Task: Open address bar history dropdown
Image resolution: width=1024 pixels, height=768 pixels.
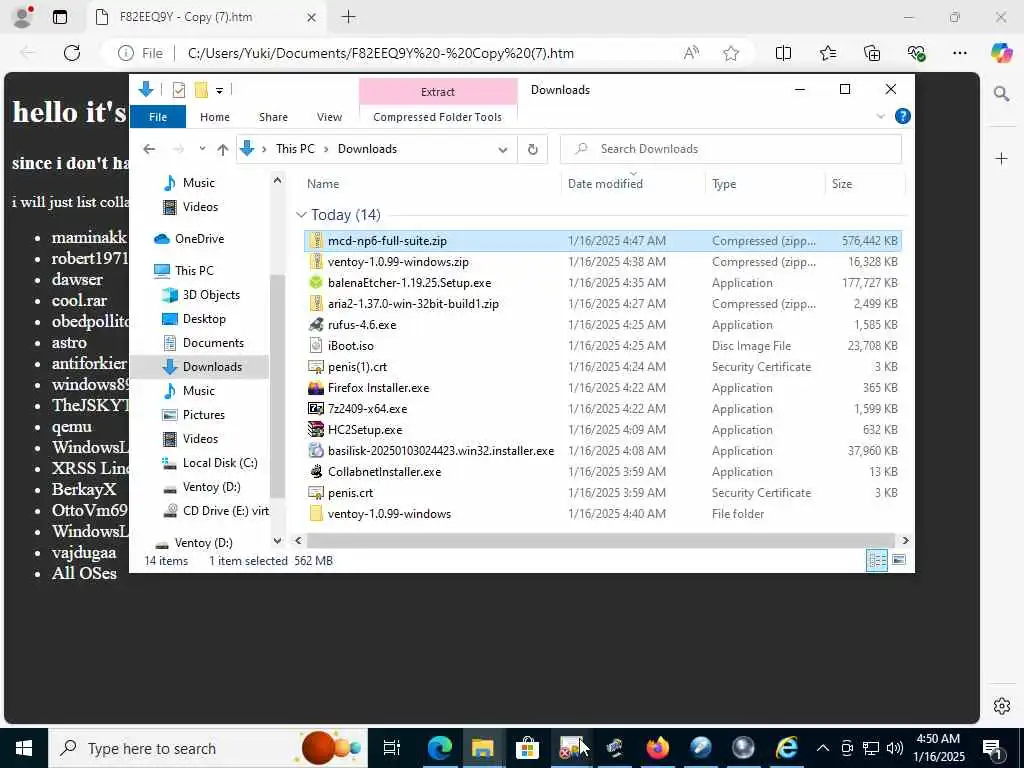Action: point(503,150)
